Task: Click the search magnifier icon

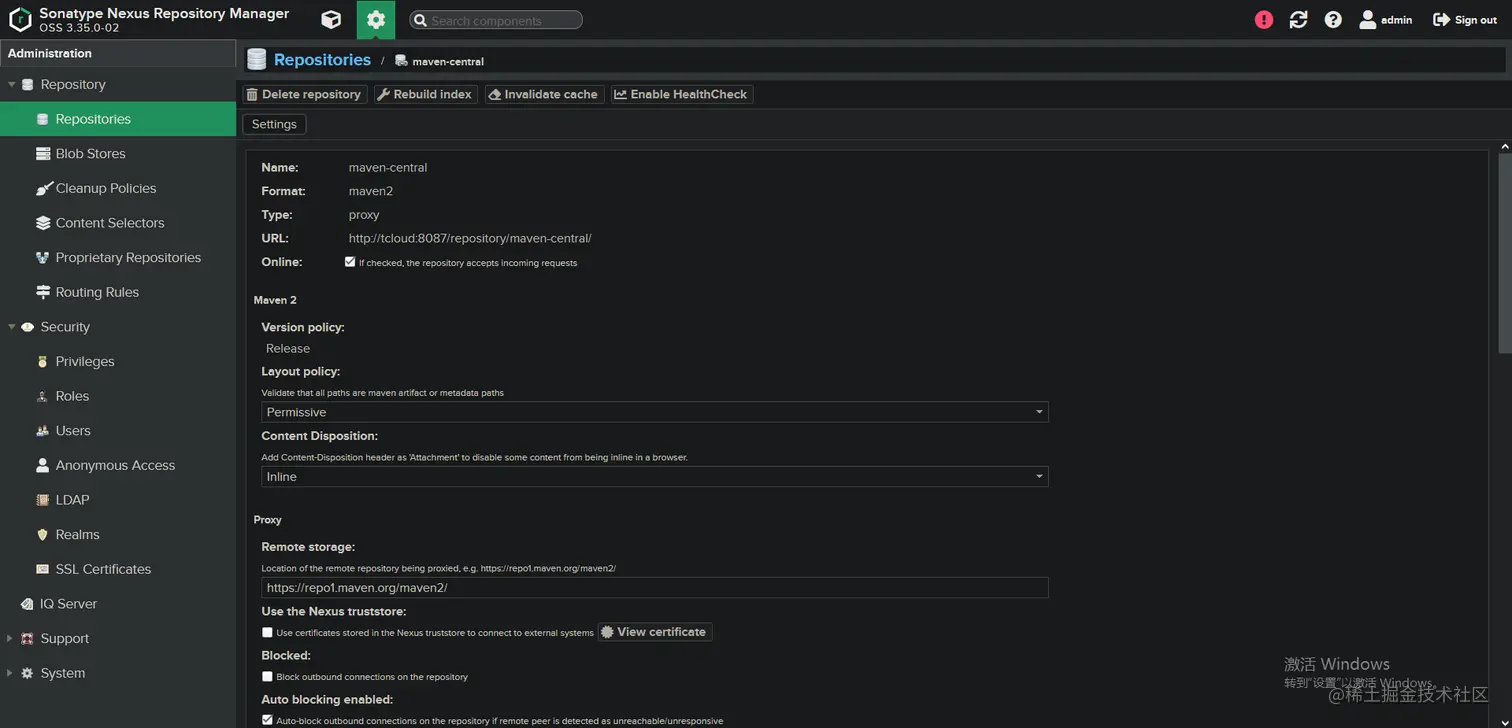Action: pyautogui.click(x=420, y=20)
